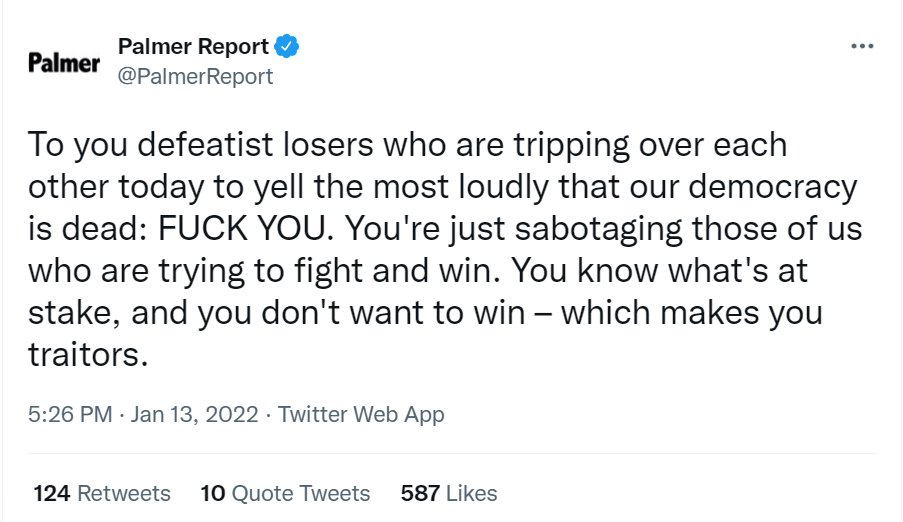
Task: Show who gave the 587 Likes
Action: (449, 493)
